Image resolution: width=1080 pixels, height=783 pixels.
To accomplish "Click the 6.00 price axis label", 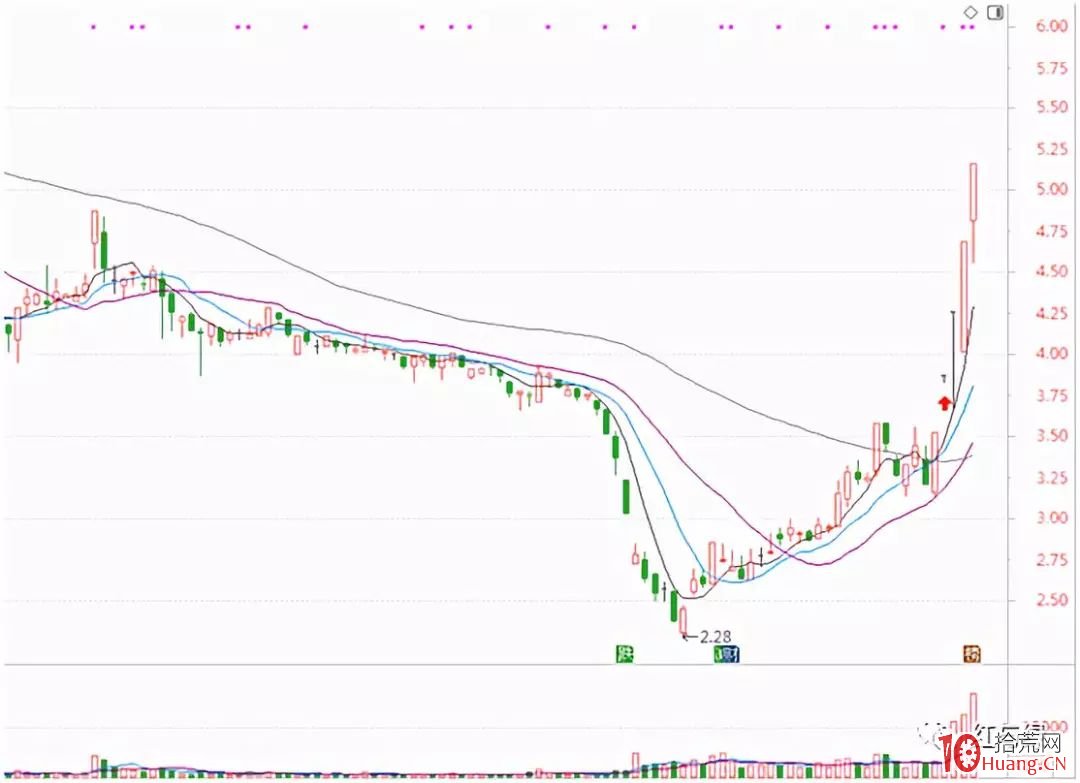I will [x=1052, y=25].
